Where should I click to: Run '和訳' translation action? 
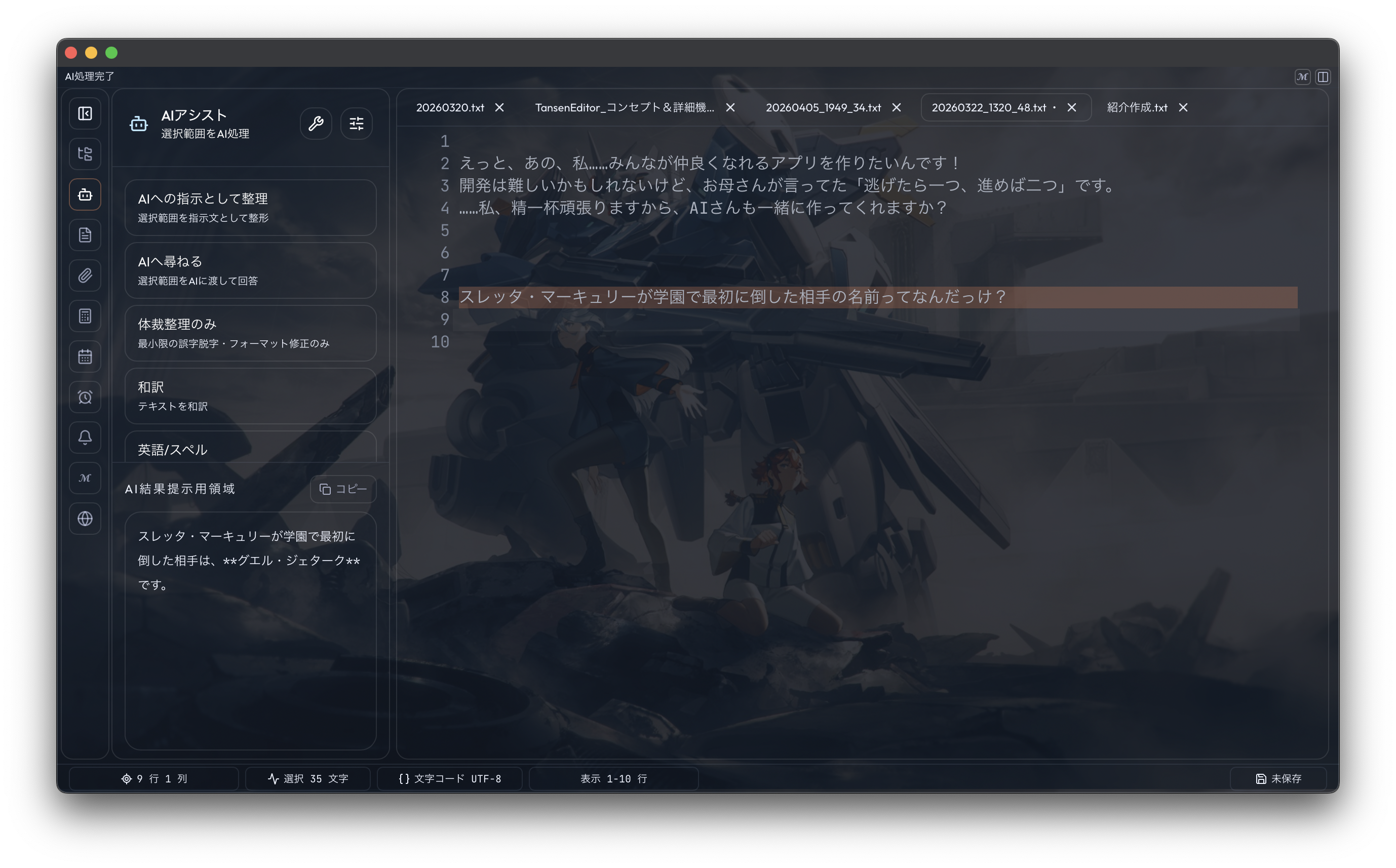pos(251,396)
